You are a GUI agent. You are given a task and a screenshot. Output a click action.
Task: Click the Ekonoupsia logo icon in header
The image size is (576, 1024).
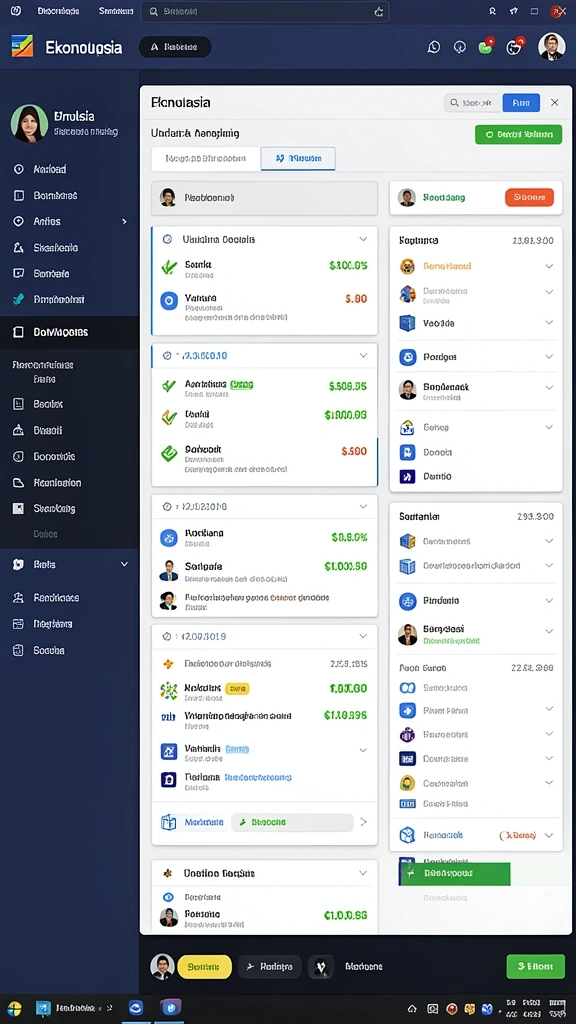click(x=22, y=46)
